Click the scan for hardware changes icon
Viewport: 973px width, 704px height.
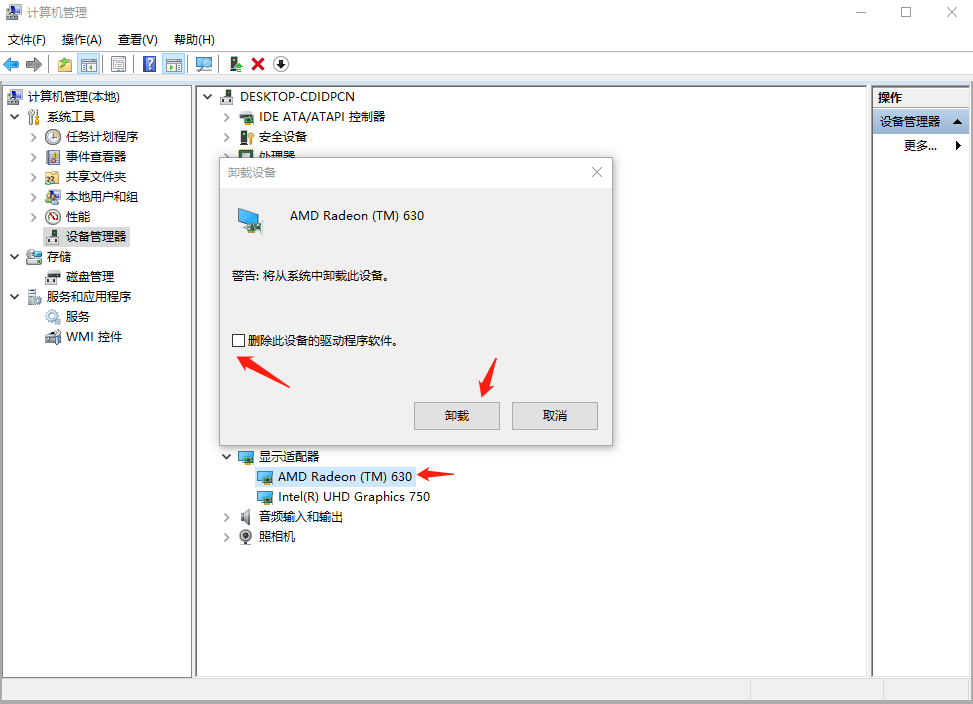coord(204,64)
